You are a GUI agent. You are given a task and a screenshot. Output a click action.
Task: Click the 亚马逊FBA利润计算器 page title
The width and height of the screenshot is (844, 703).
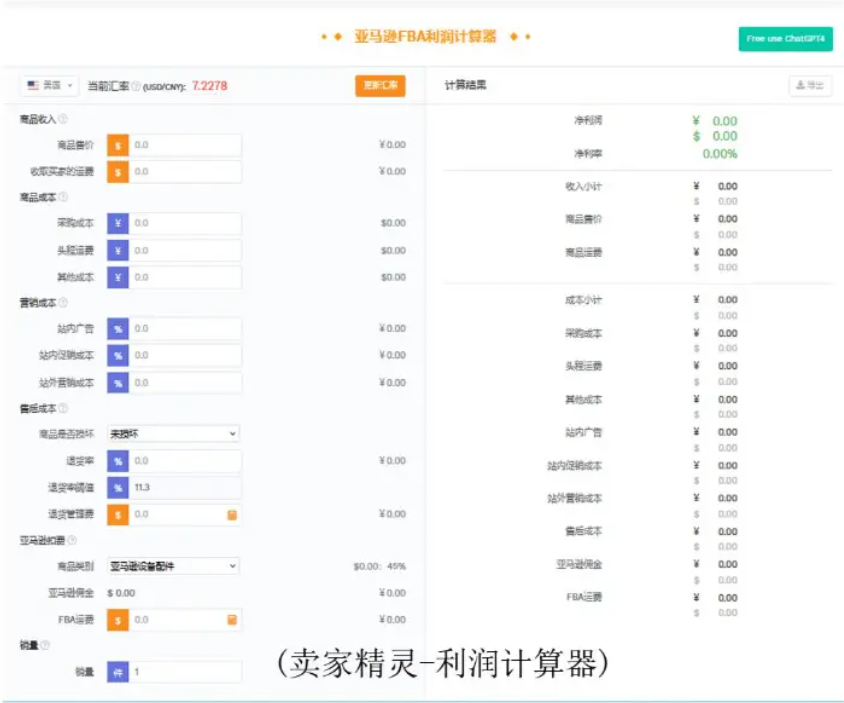pyautogui.click(x=425, y=37)
